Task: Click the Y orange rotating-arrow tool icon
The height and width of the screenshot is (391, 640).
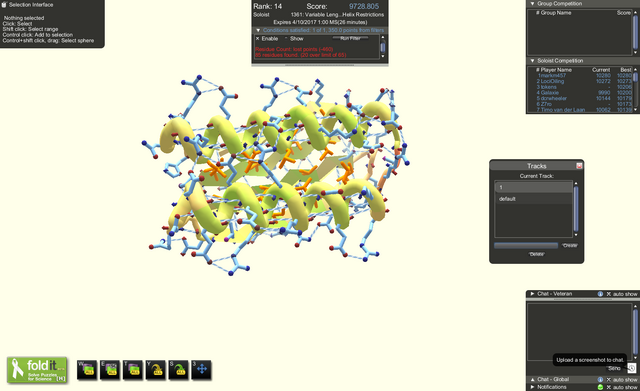Action: (x=156, y=370)
